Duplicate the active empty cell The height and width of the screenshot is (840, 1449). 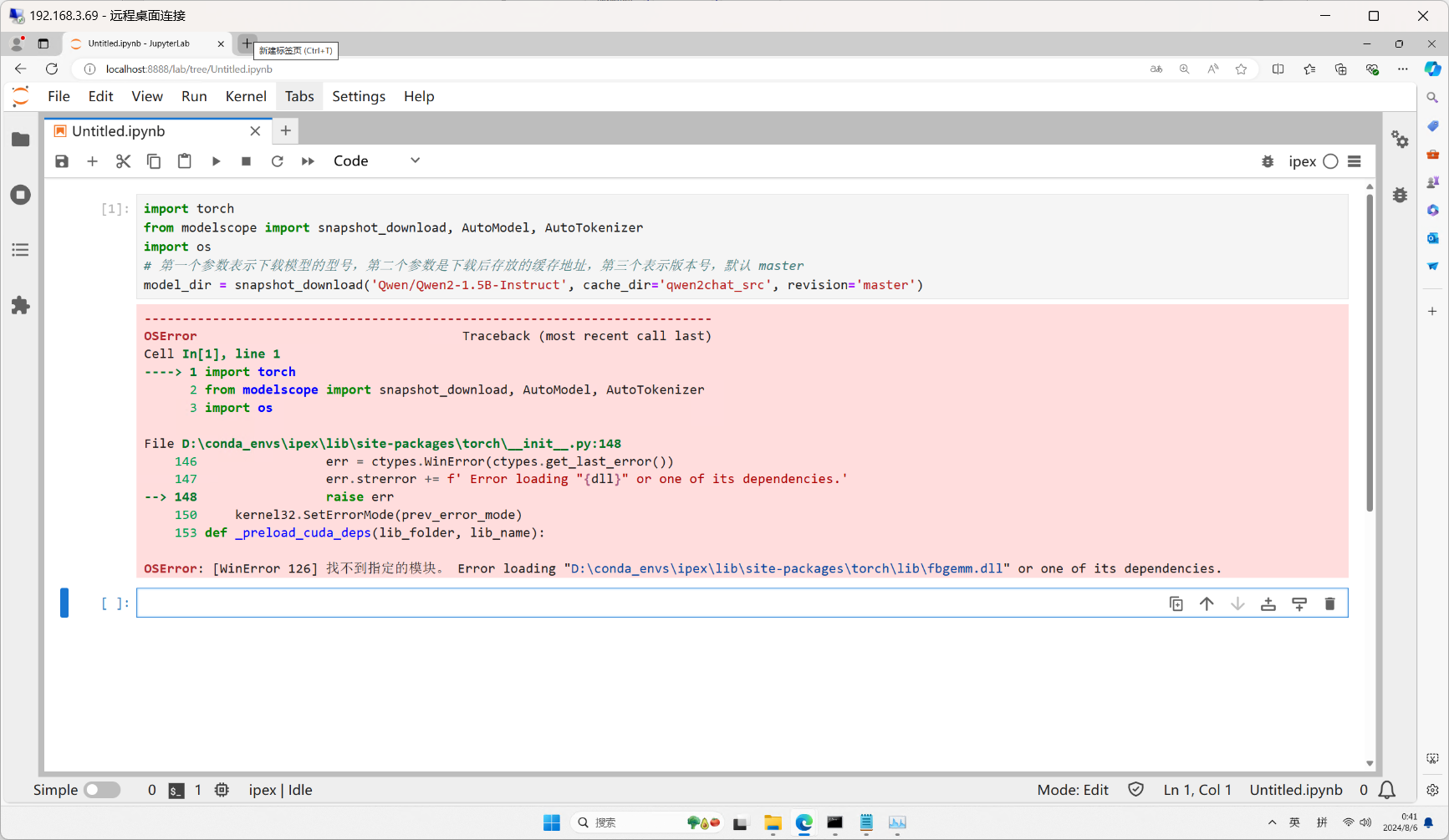[1176, 603]
